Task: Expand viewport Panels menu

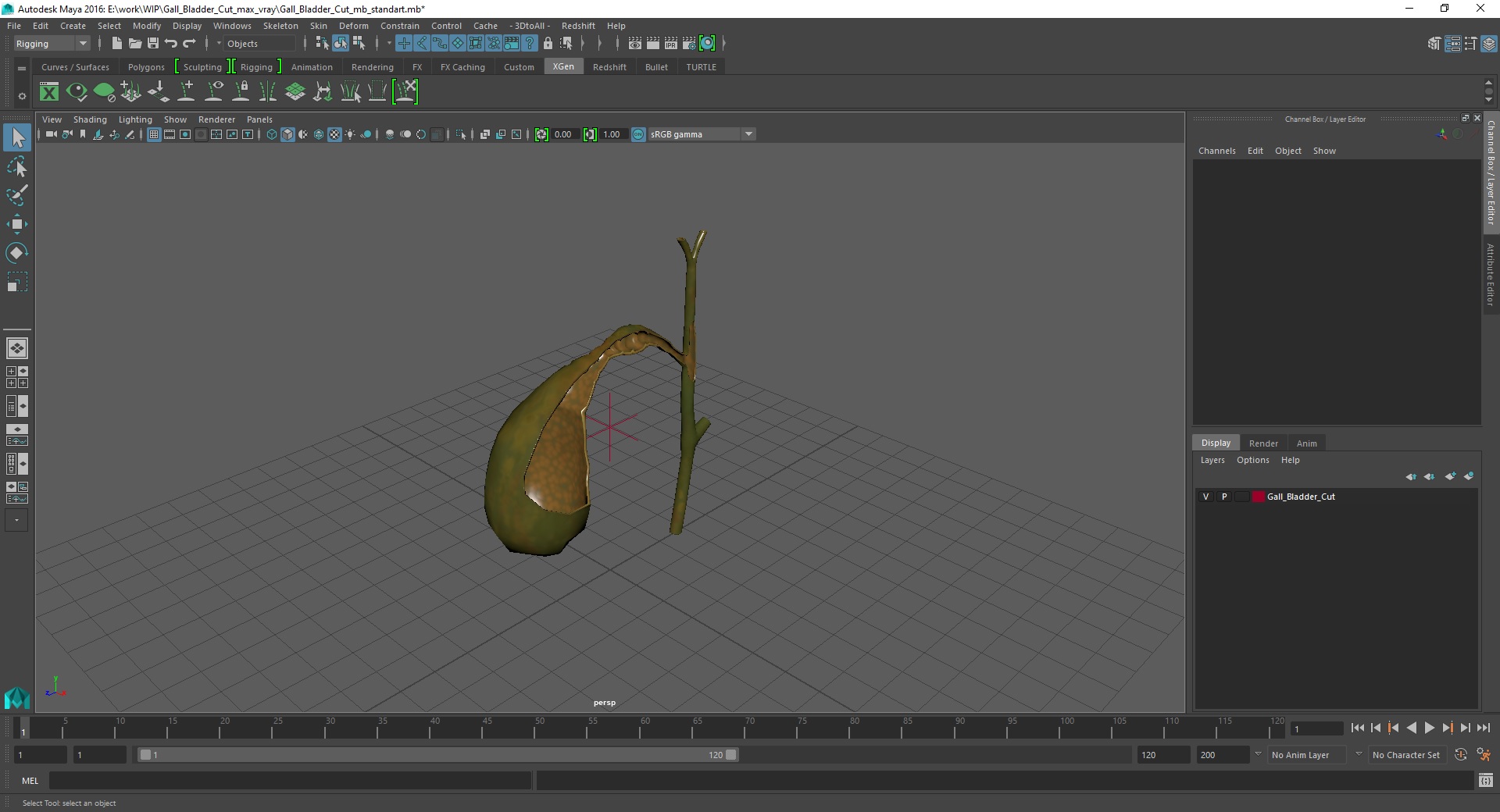Action: pos(259,119)
